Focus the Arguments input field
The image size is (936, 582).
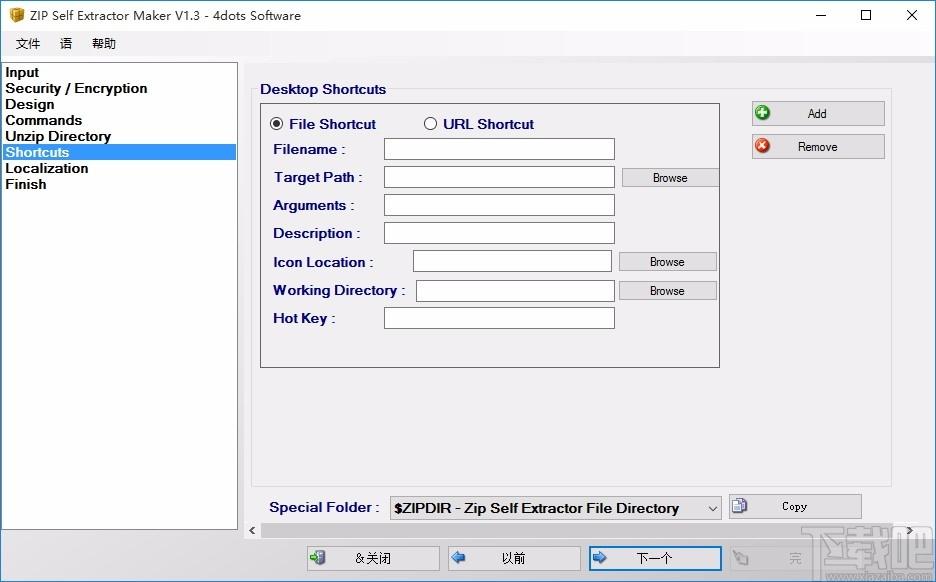(x=499, y=205)
